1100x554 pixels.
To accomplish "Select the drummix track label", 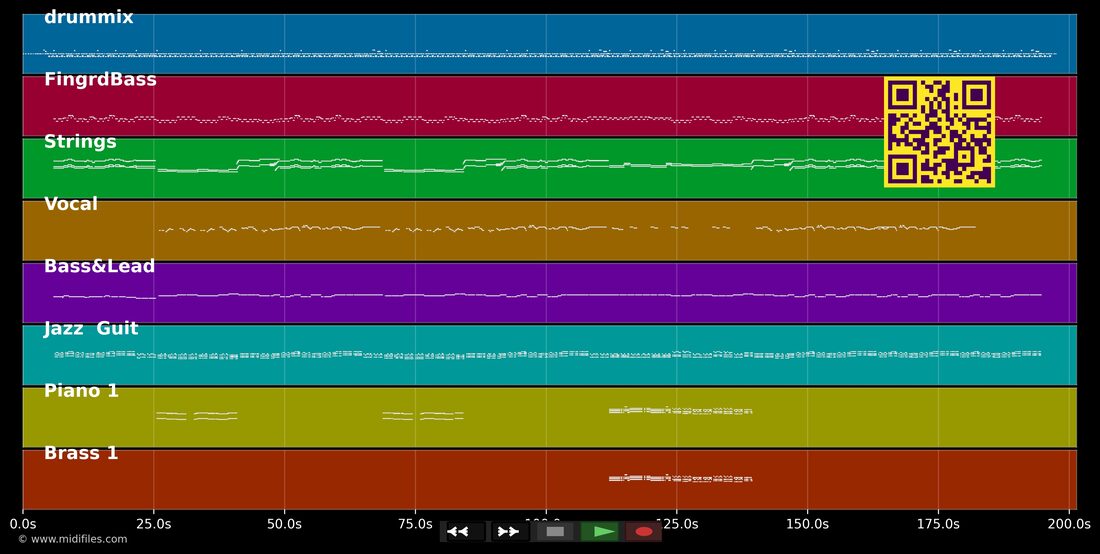I will [88, 18].
